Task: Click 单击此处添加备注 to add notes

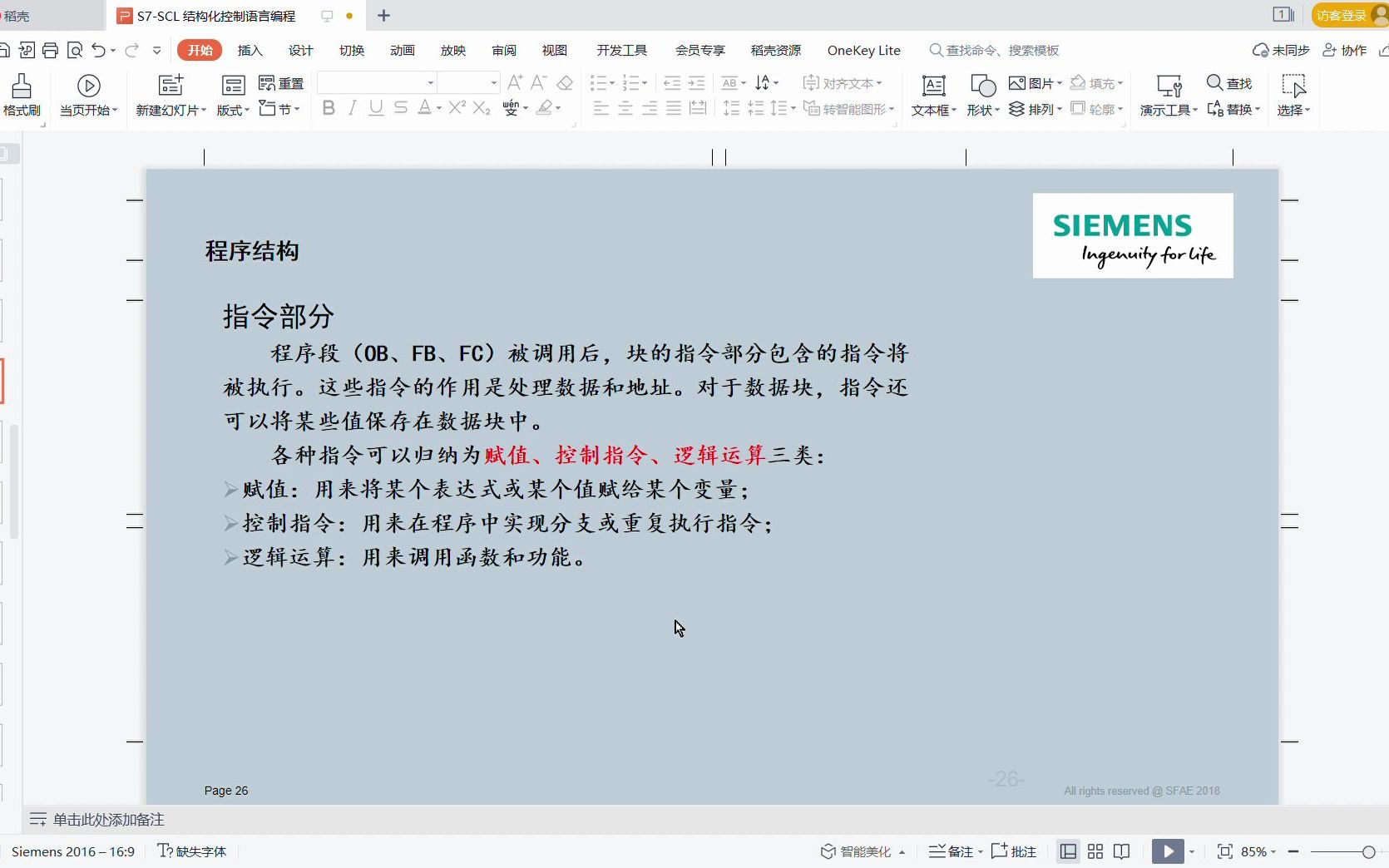Action: [106, 819]
